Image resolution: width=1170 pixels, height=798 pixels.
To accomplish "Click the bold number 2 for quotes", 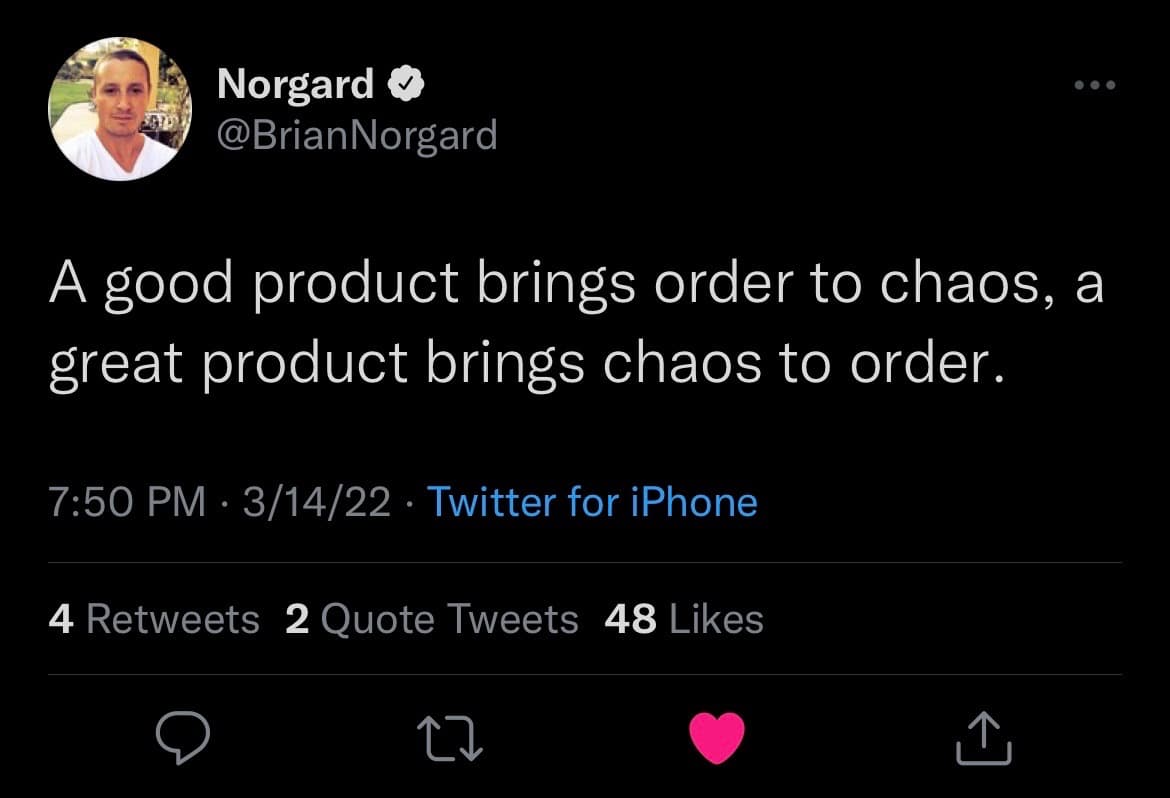I will point(296,619).
